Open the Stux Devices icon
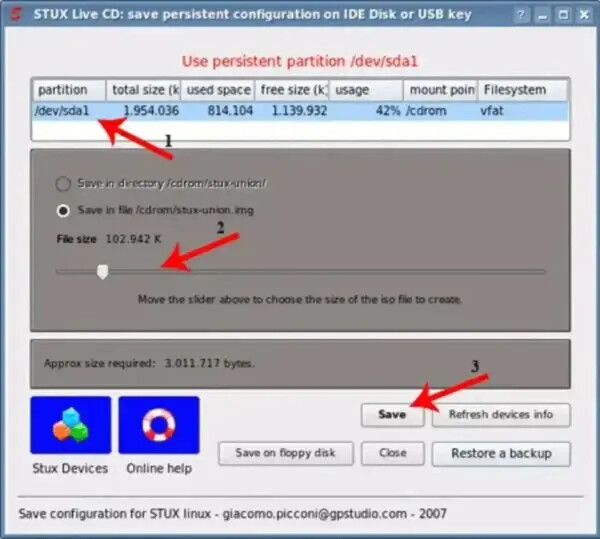The width and height of the screenshot is (600, 539). click(71, 425)
